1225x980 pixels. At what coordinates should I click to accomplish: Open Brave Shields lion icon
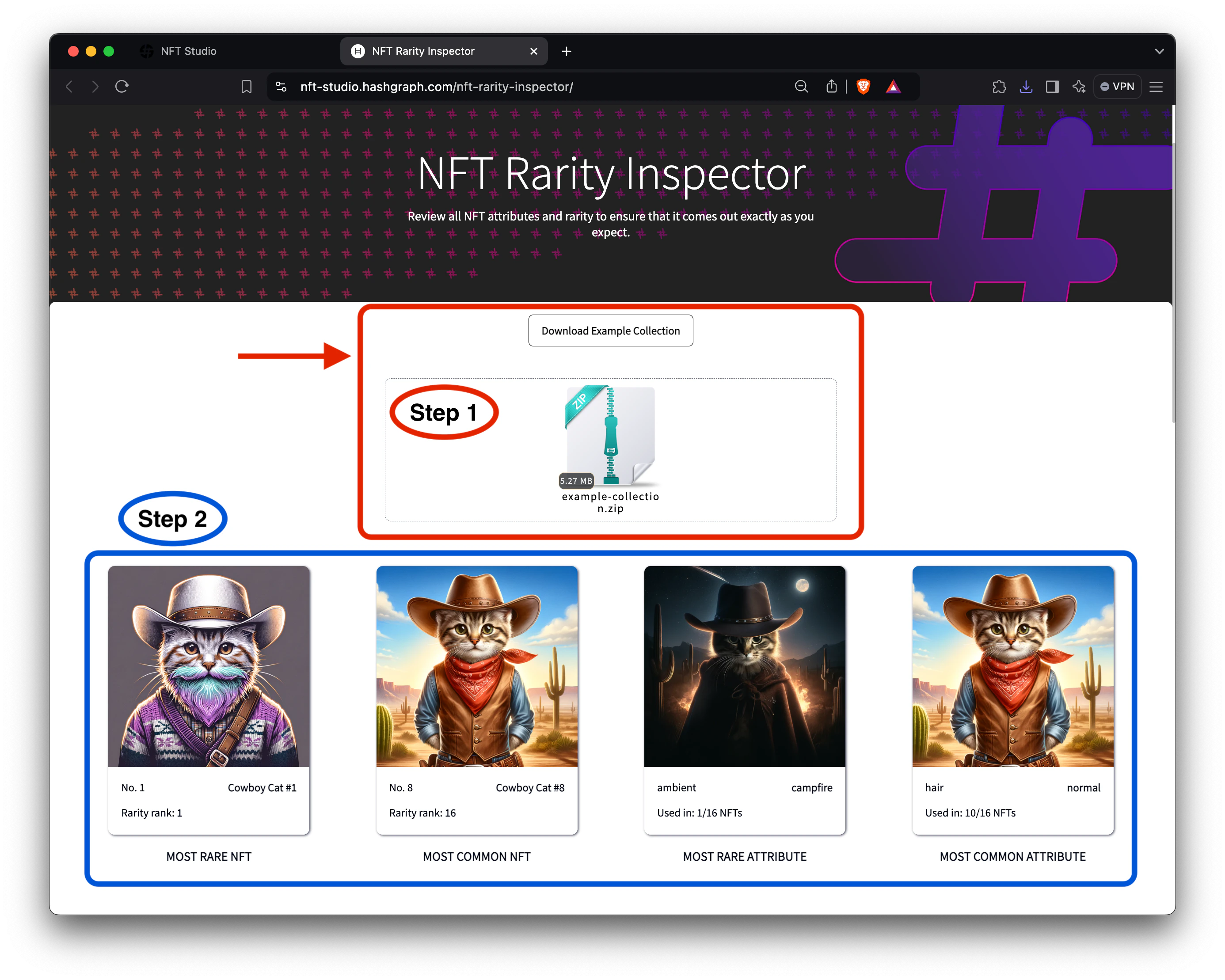[863, 86]
